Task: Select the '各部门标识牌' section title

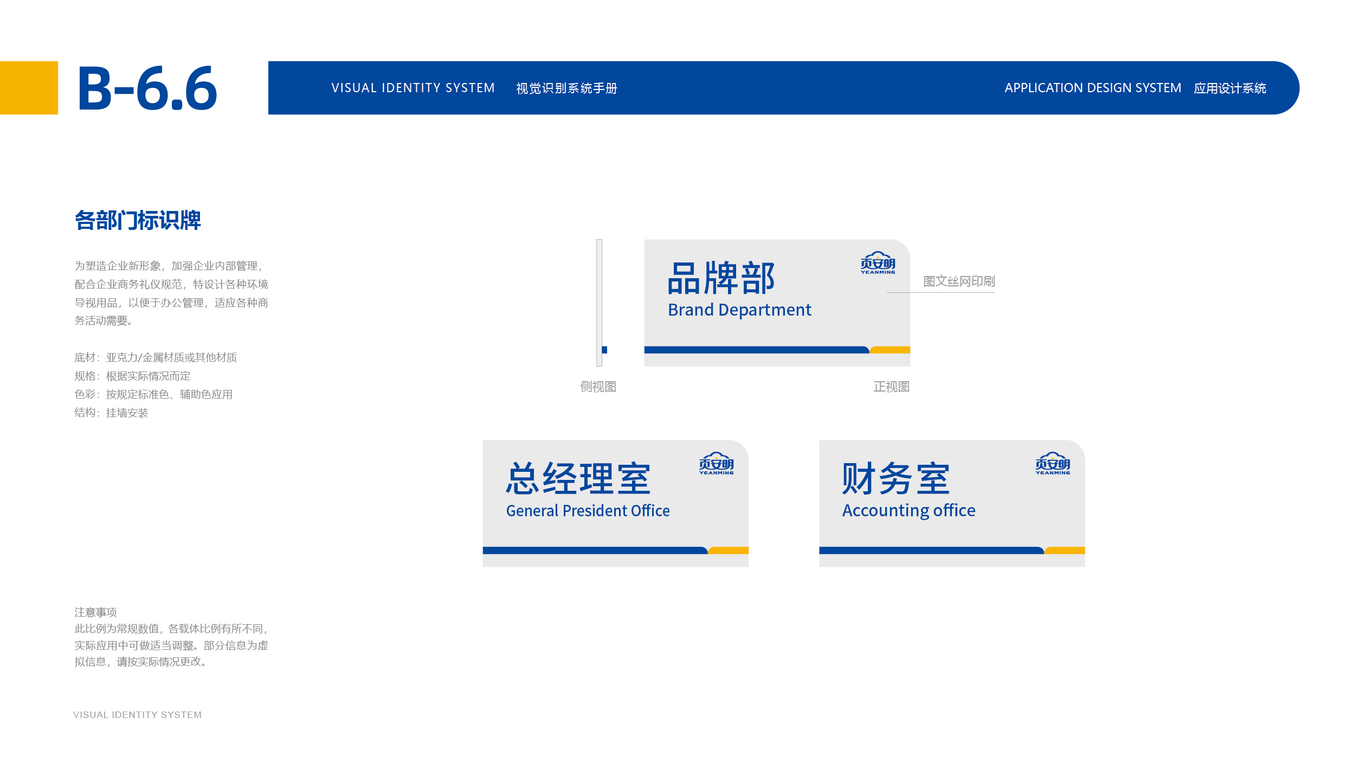Action: 138,221
